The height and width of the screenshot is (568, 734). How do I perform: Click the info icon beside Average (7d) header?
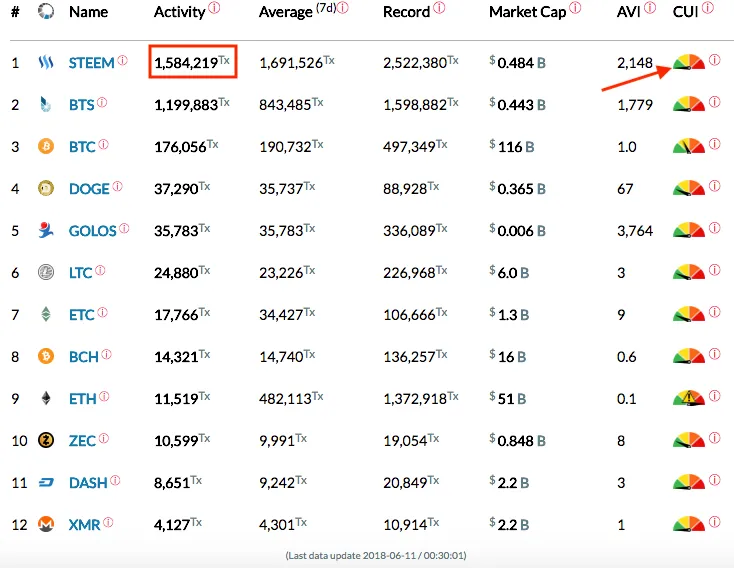343,7
